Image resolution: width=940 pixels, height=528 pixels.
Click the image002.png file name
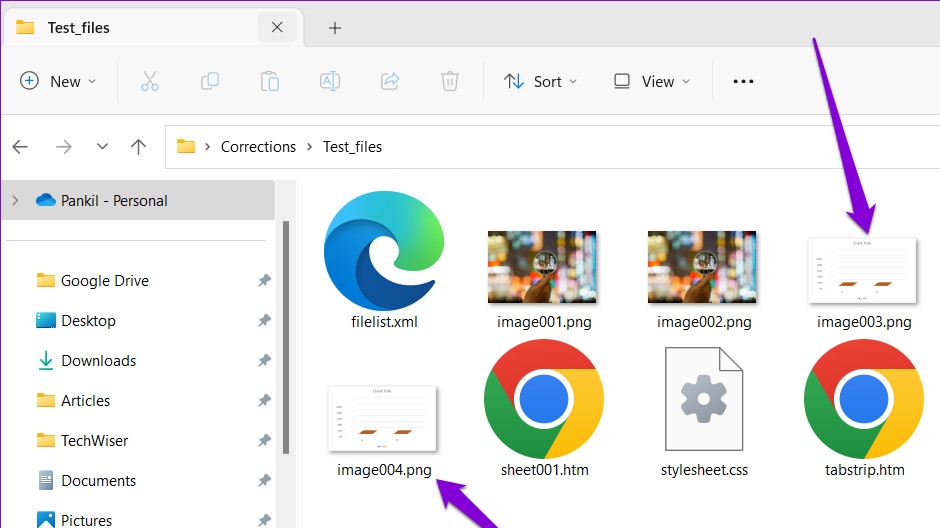pos(704,322)
